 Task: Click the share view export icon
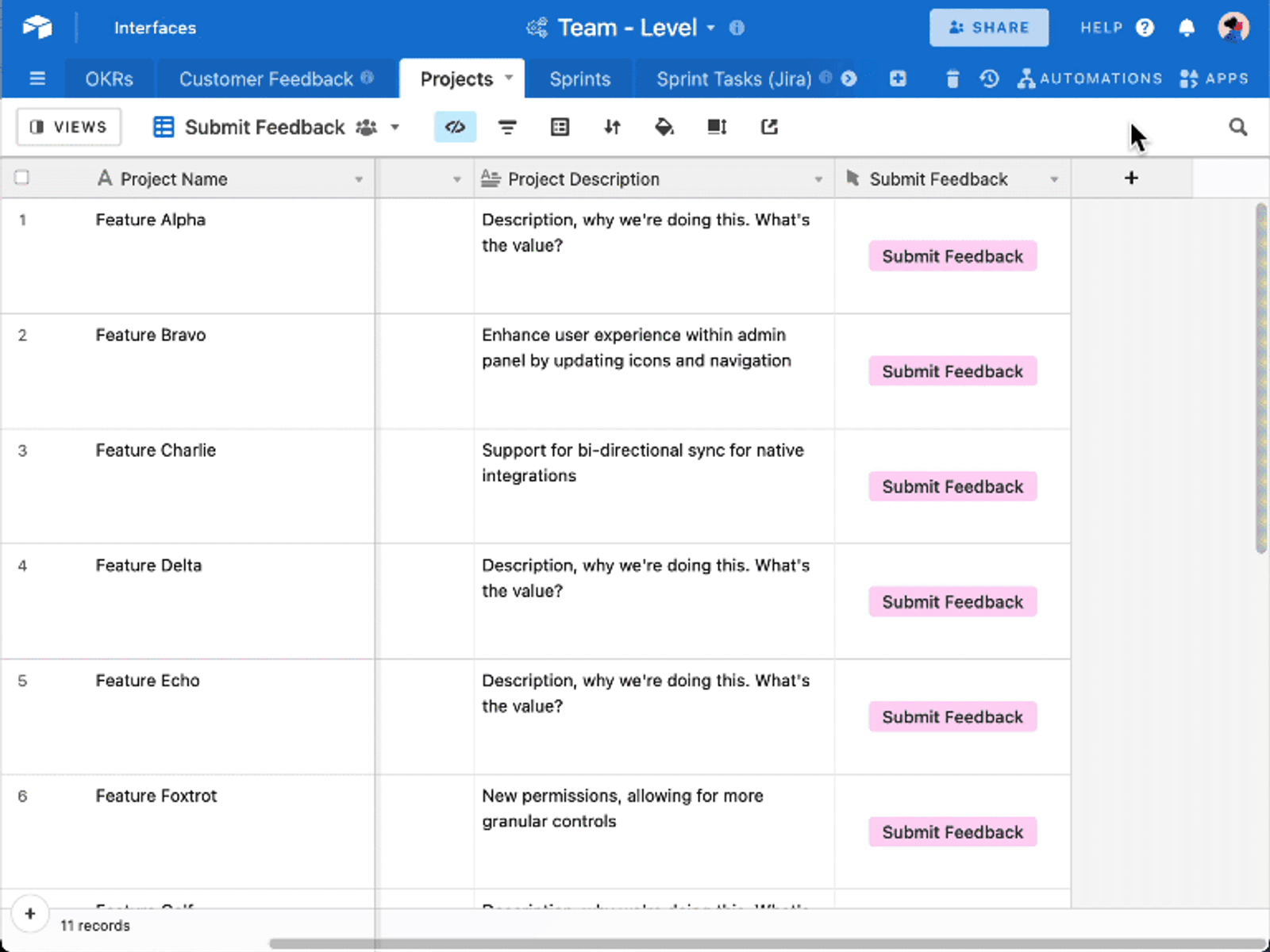tap(769, 127)
